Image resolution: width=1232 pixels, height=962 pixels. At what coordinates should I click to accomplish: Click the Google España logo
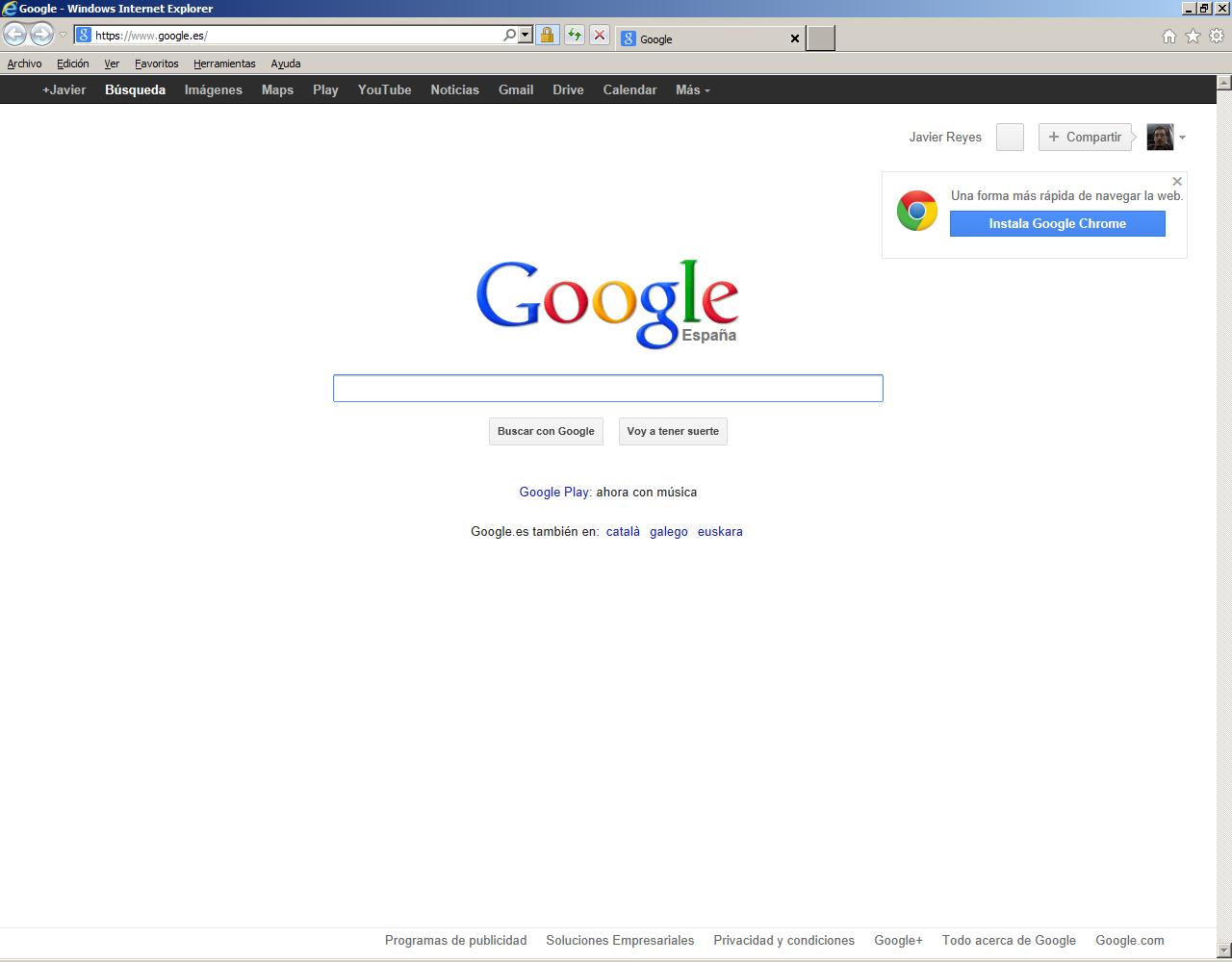coord(607,303)
